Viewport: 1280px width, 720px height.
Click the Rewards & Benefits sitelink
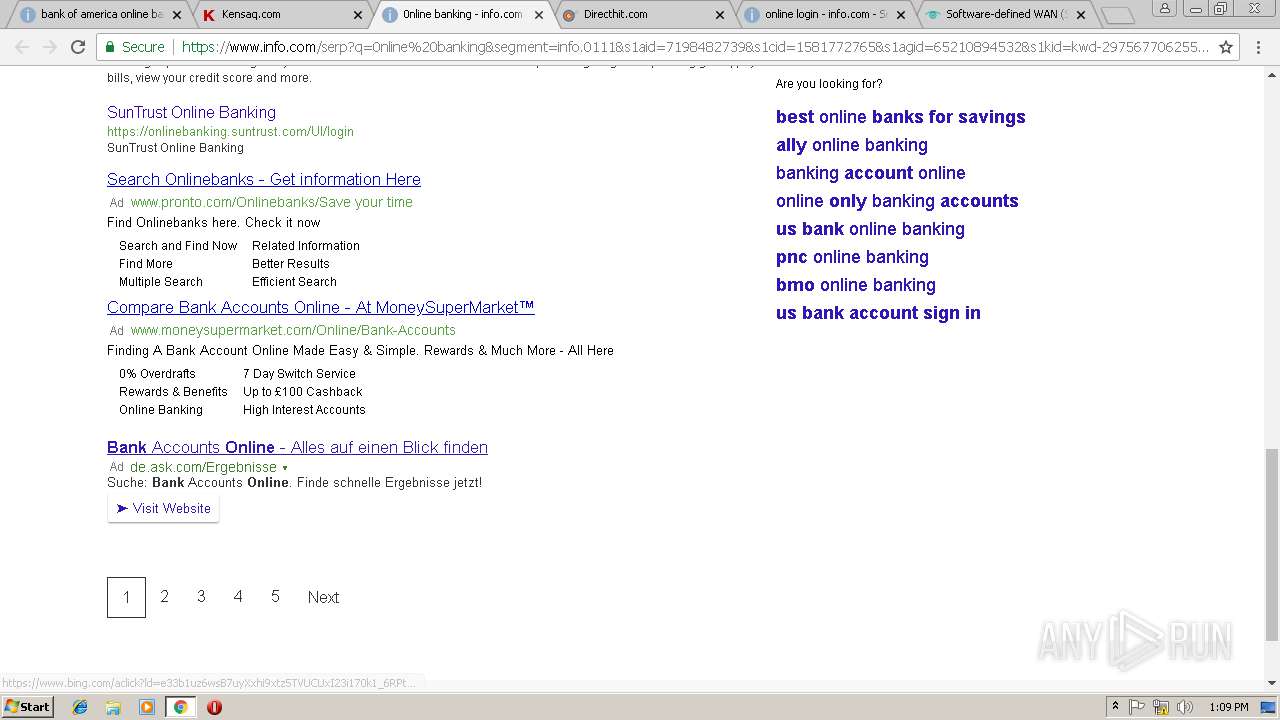(173, 391)
